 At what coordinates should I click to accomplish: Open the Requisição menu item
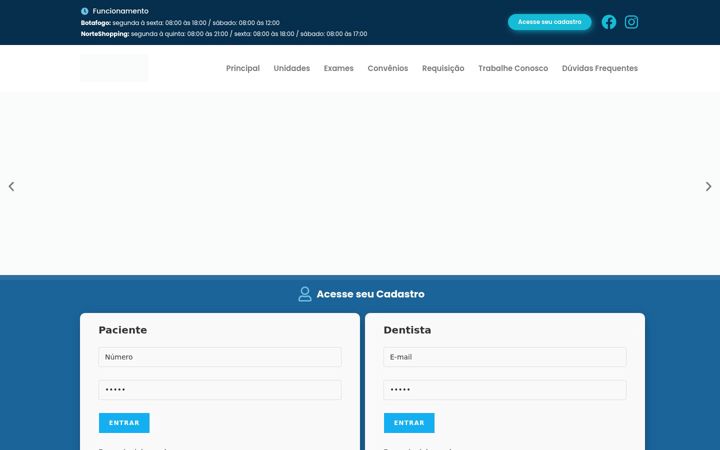tap(443, 68)
